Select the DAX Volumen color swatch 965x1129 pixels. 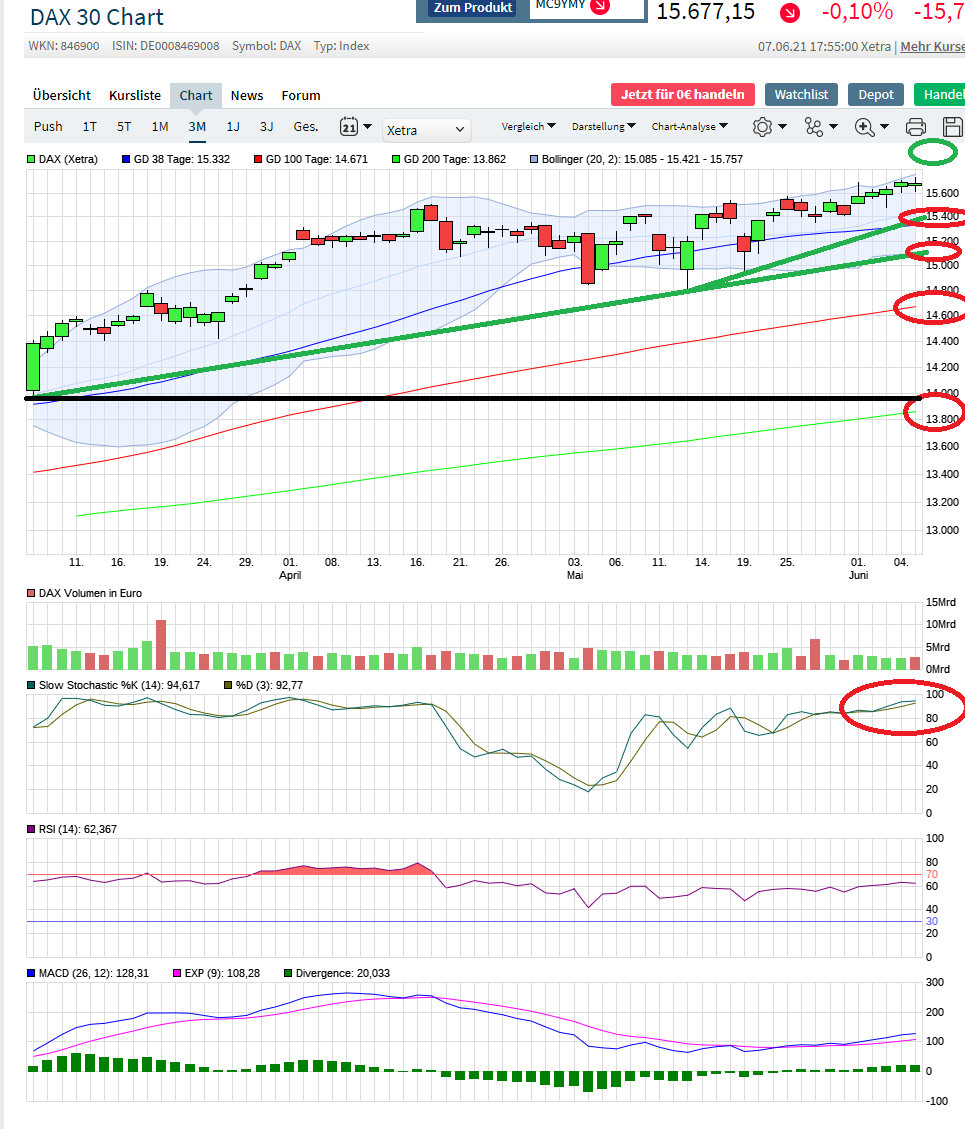pos(31,593)
